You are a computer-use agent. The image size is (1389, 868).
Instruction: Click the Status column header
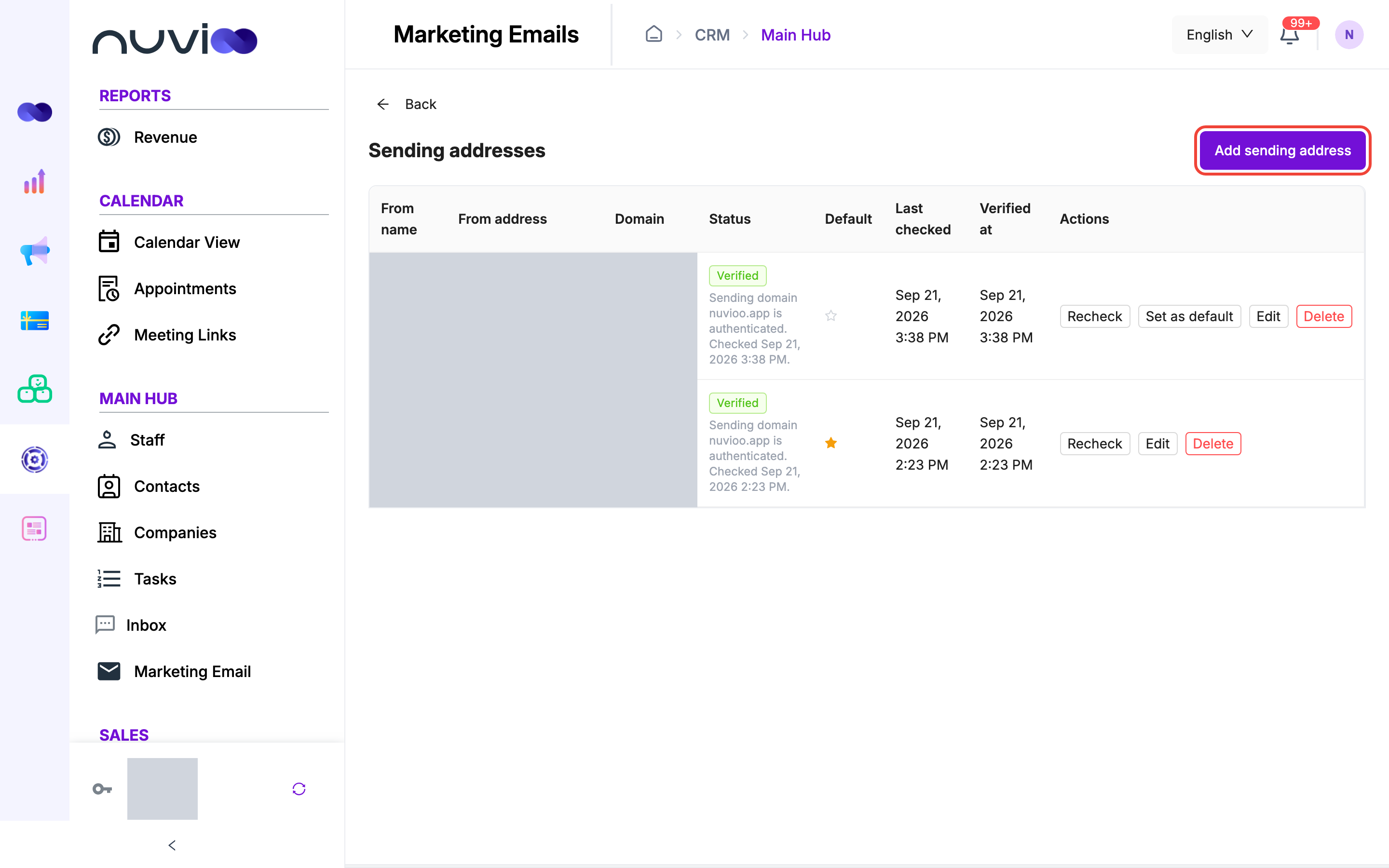730,219
